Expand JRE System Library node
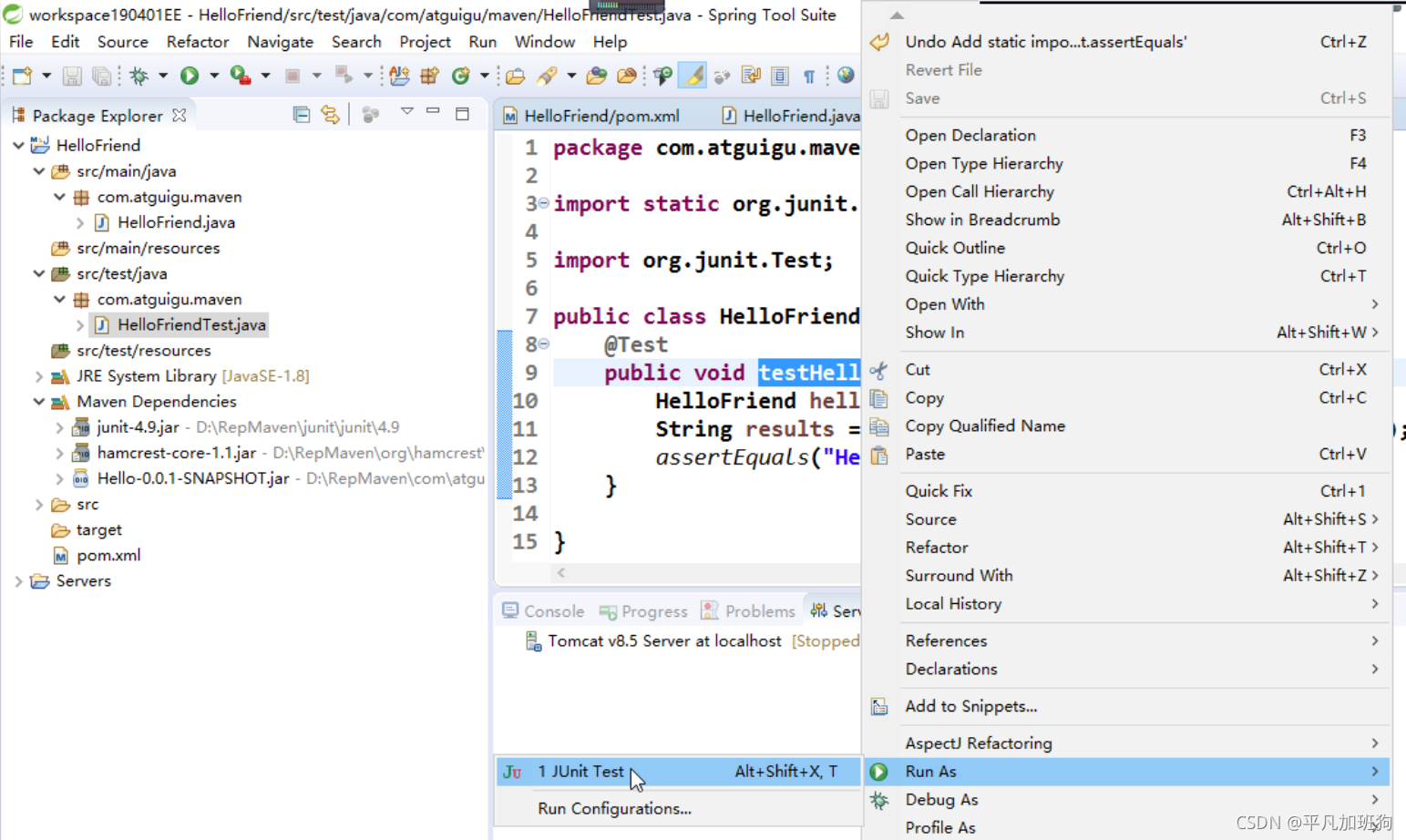Image resolution: width=1406 pixels, height=840 pixels. coord(38,375)
